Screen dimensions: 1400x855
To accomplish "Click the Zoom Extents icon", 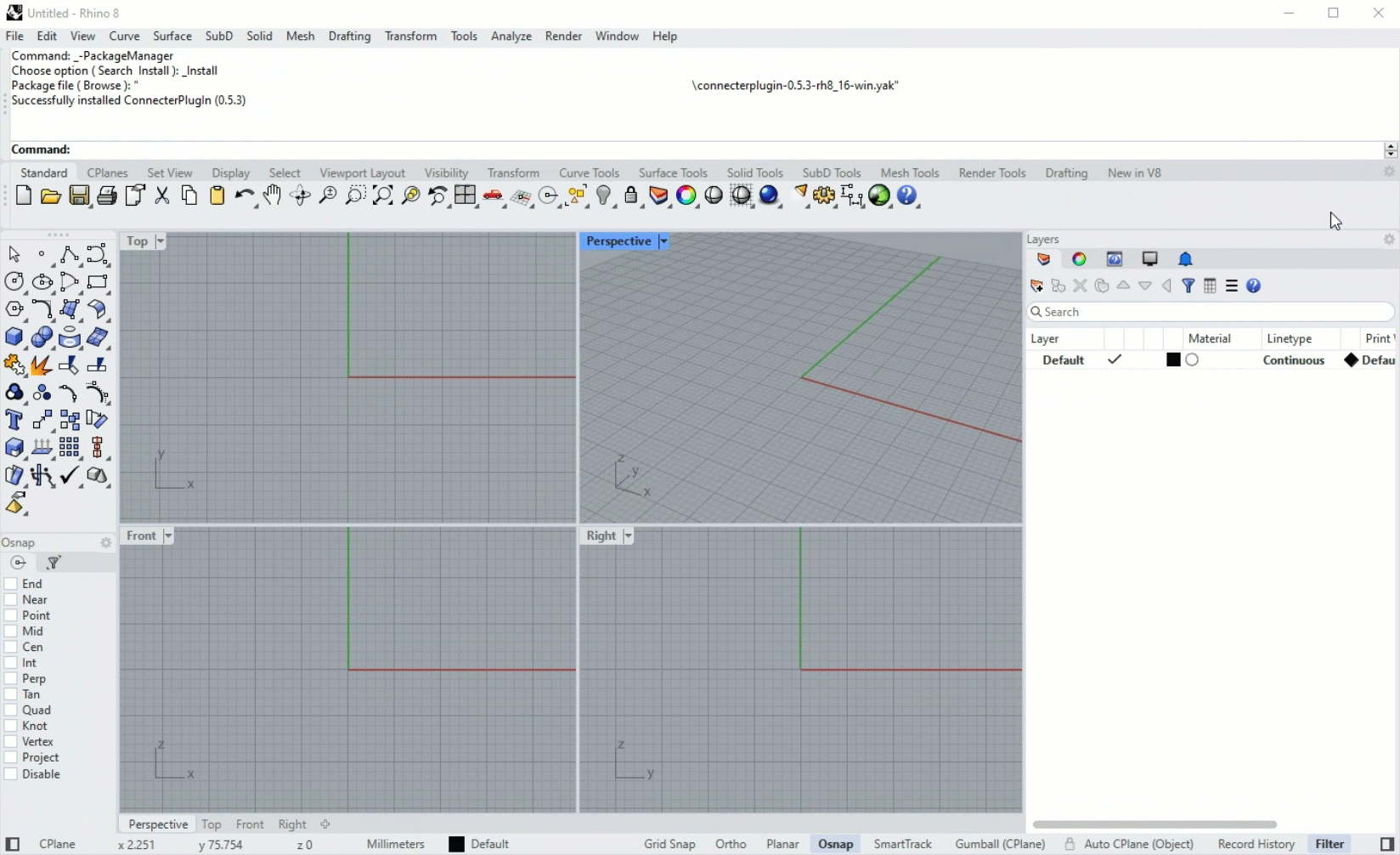I will [x=383, y=195].
